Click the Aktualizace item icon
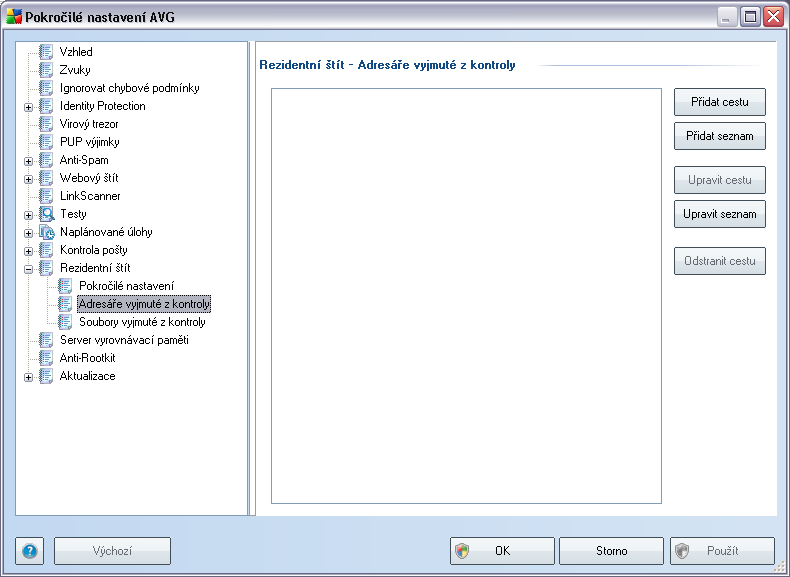 (46, 376)
